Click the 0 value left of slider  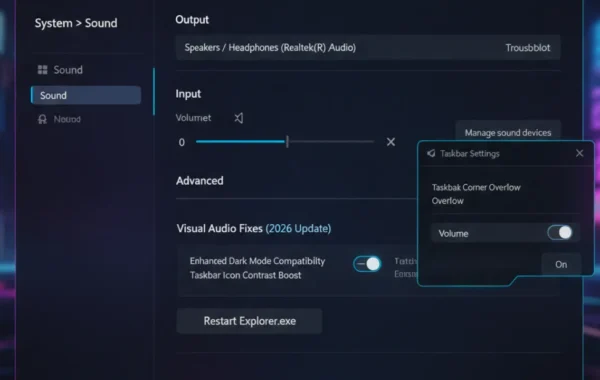tap(182, 142)
